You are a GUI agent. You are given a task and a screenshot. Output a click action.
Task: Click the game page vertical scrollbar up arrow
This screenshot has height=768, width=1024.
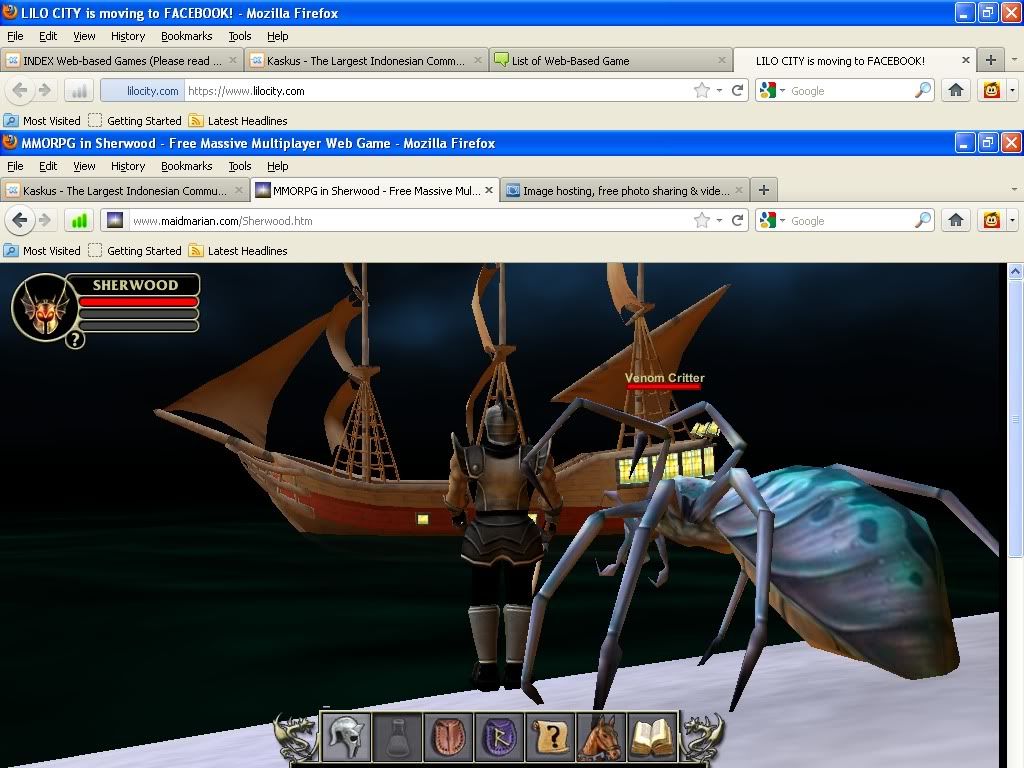coord(1016,271)
